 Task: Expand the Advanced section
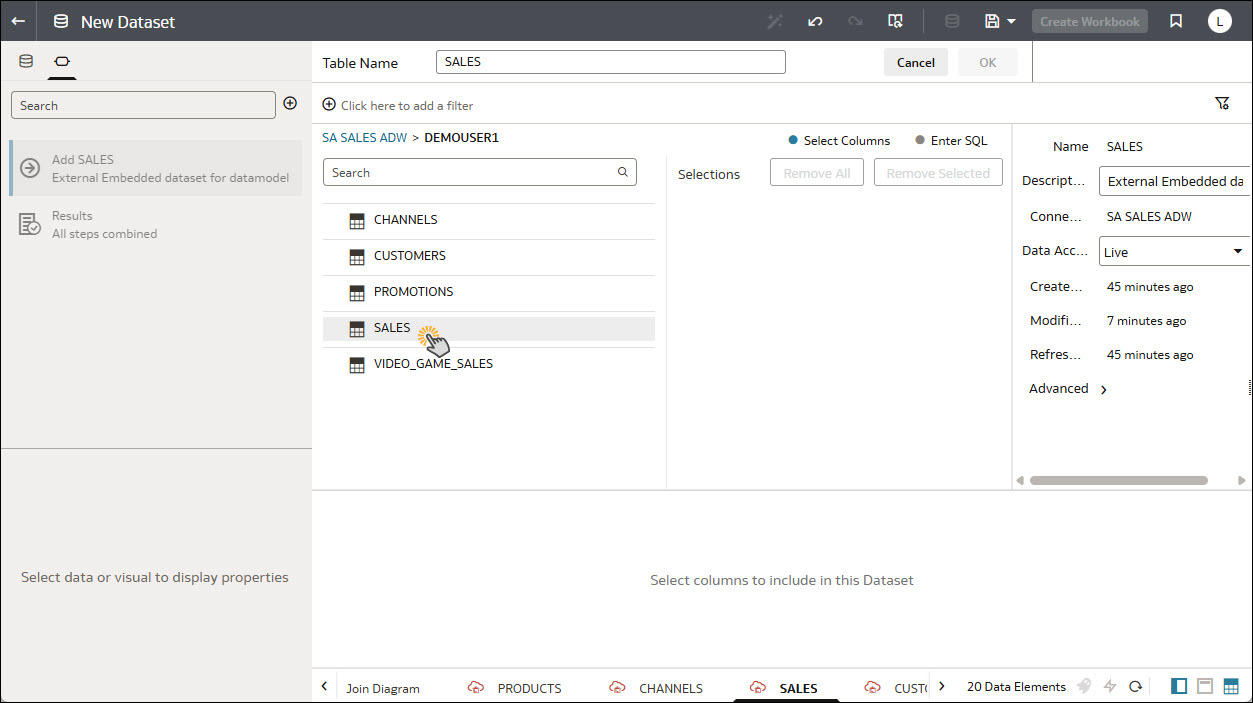[1068, 389]
